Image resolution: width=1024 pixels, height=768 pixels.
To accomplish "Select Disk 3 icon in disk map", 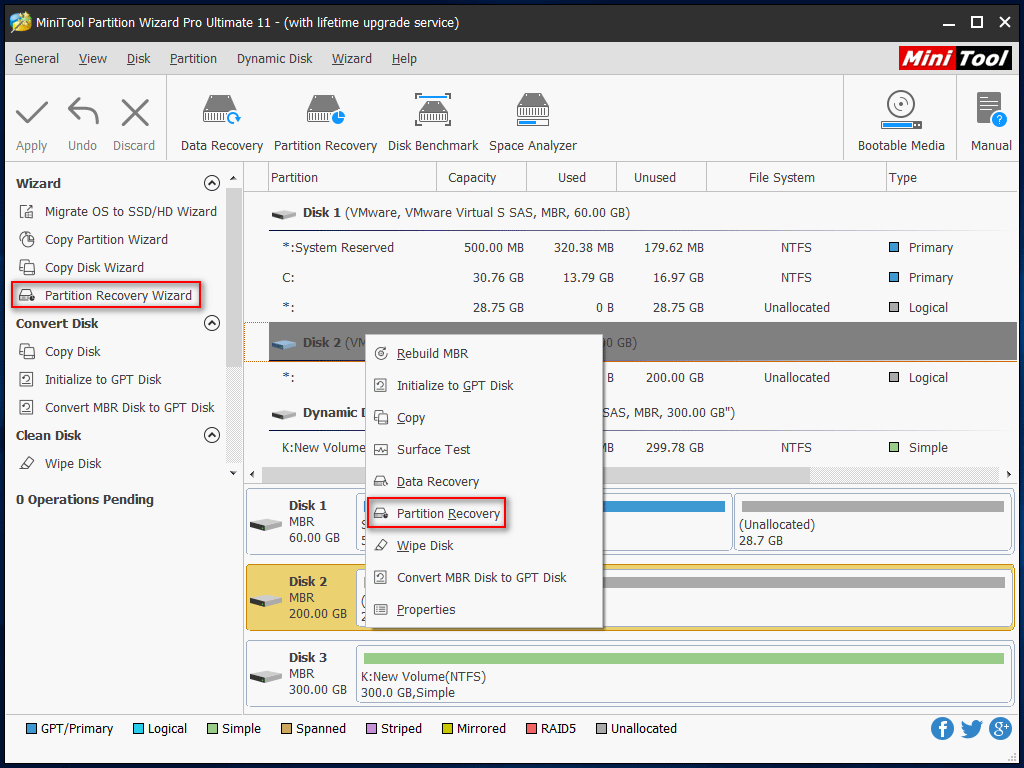I will 265,677.
